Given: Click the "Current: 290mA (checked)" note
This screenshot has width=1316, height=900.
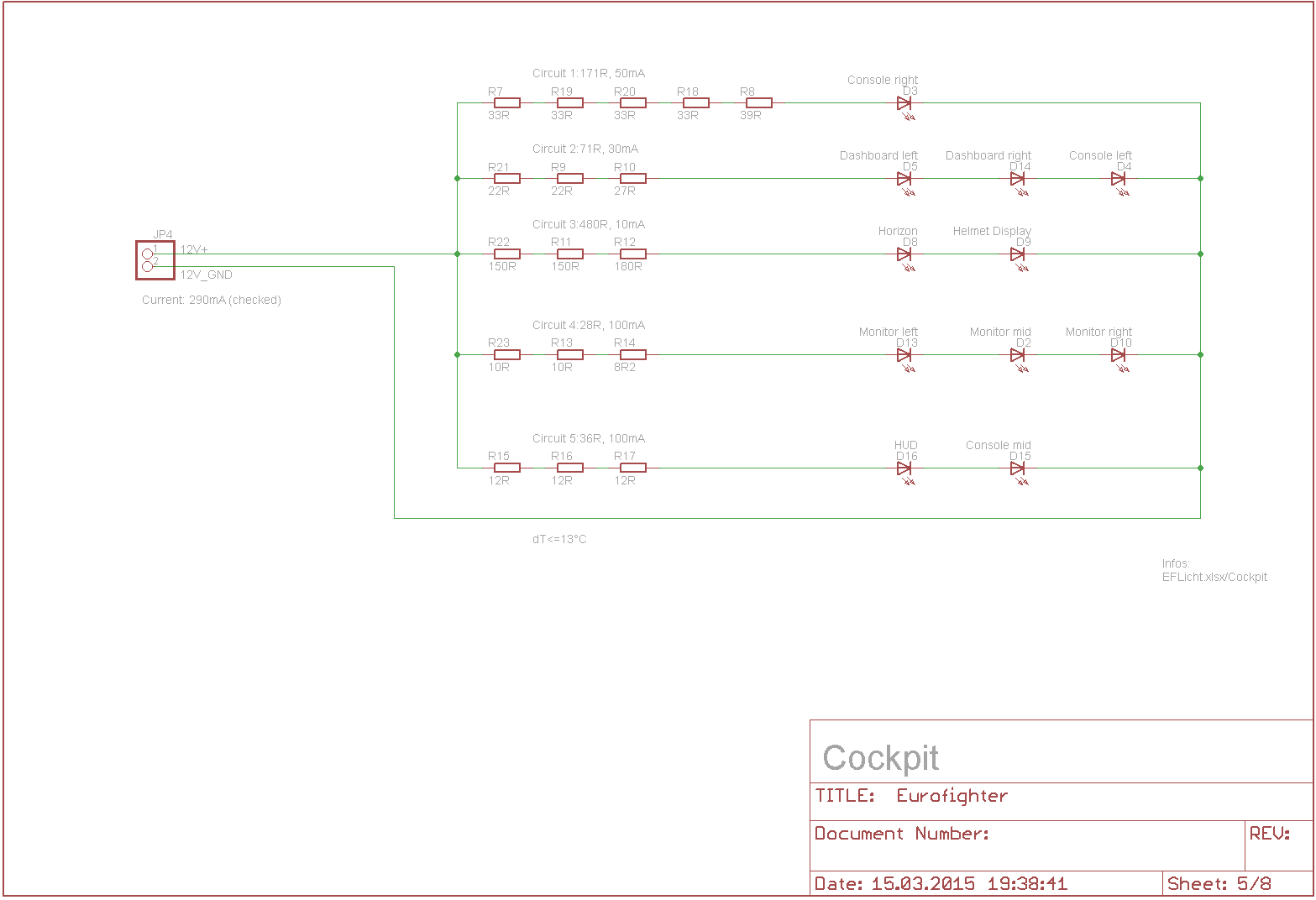Looking at the screenshot, I should pos(212,301).
